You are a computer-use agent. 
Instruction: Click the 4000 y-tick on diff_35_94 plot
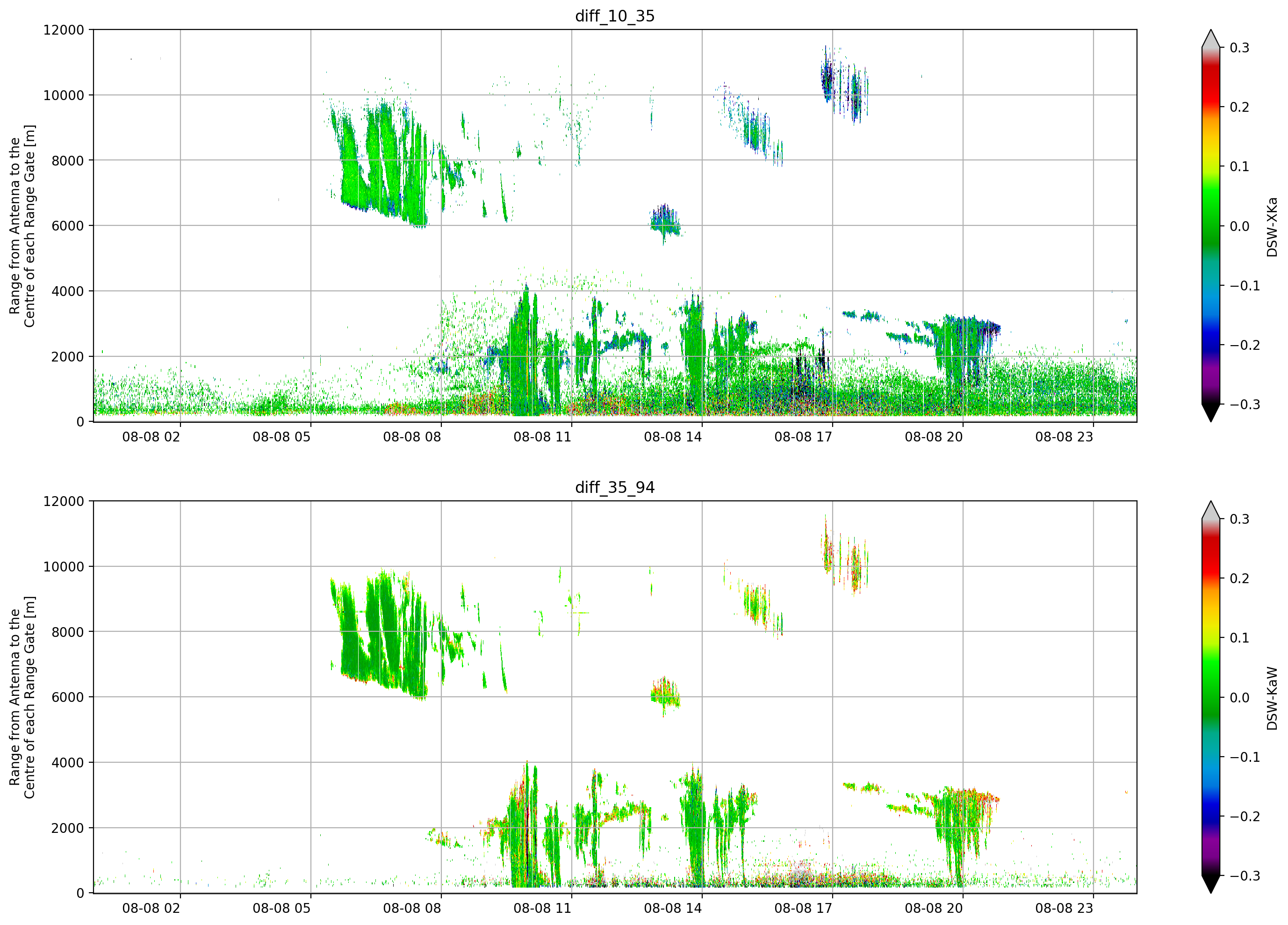(68, 763)
